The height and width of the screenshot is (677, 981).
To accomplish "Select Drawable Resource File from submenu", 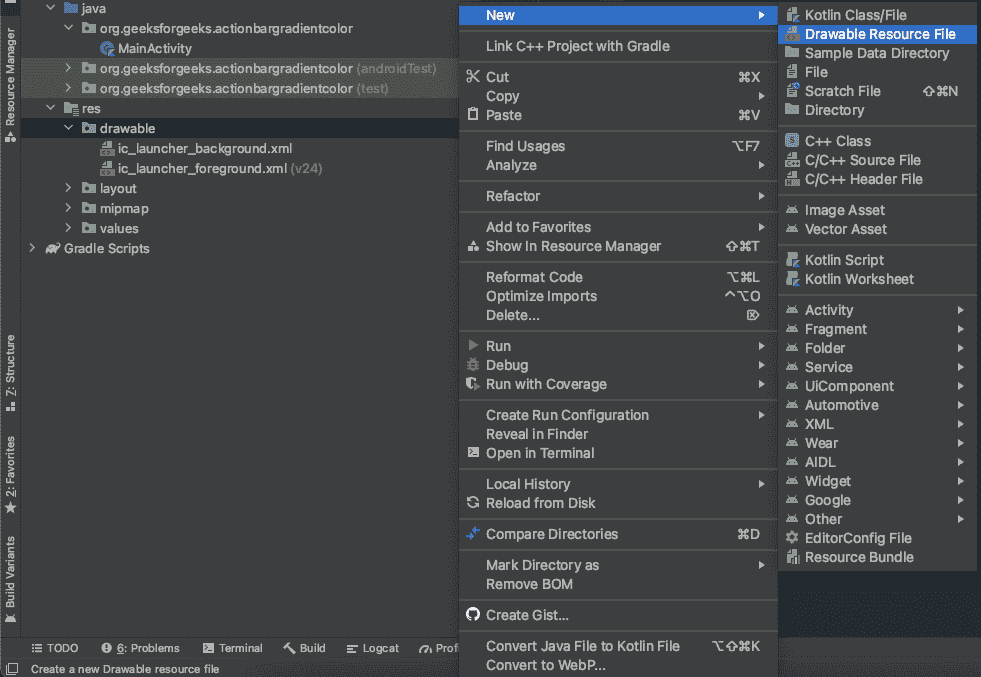I will click(879, 34).
